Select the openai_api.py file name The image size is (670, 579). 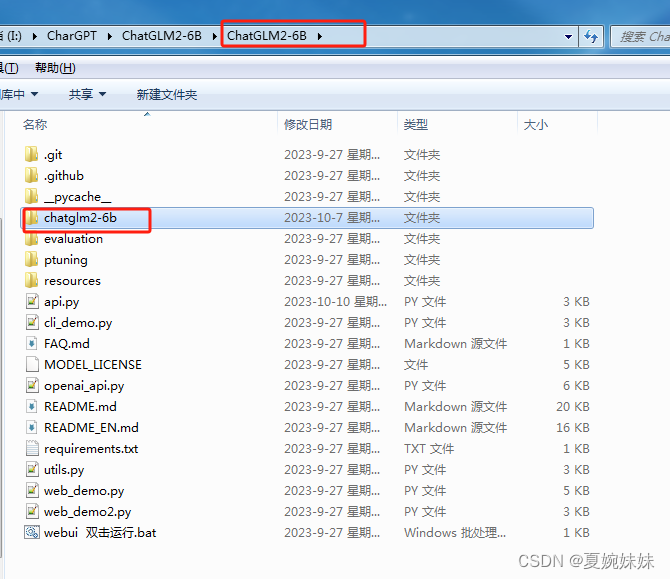pos(84,386)
